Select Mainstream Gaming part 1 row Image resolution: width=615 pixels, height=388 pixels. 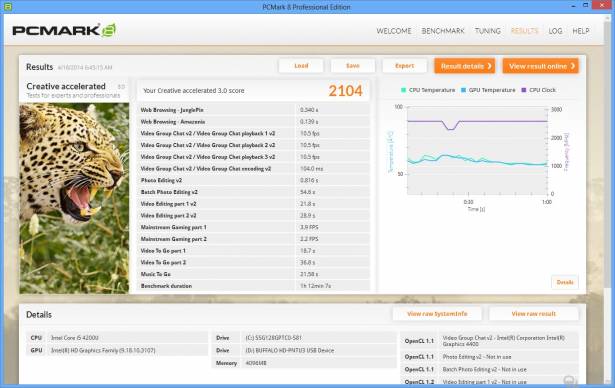click(253, 227)
